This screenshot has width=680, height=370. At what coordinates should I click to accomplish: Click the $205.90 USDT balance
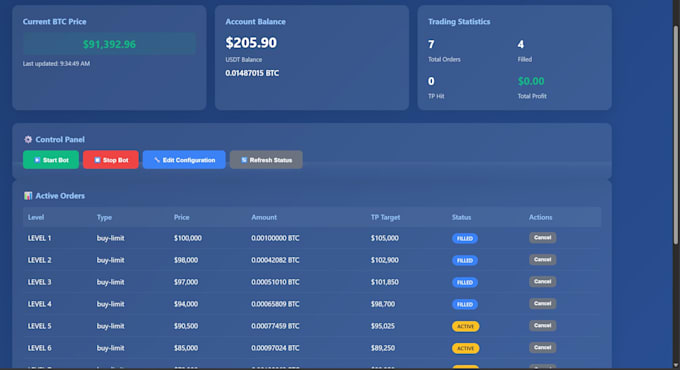[x=251, y=43]
